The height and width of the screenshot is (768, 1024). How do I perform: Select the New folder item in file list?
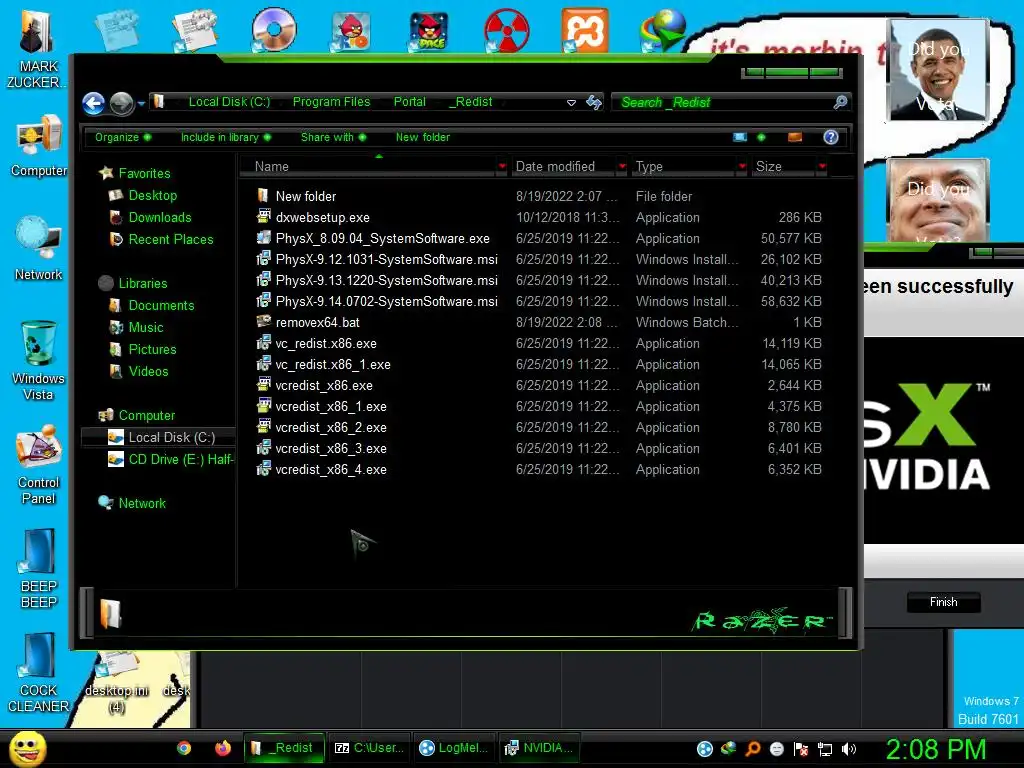[x=306, y=197]
